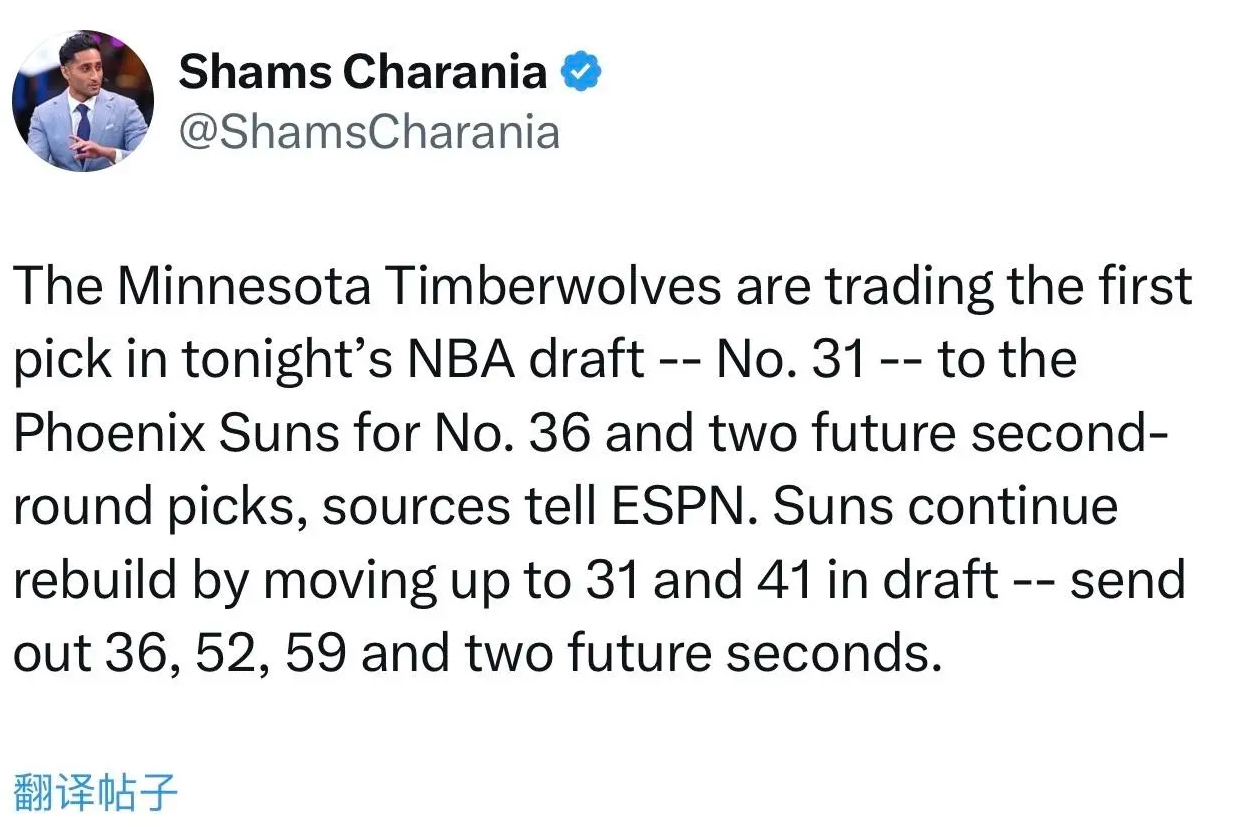This screenshot has width=1256, height=827.
Task: Click the words "Minnesota Timberwolves" in tweet
Action: [420, 287]
